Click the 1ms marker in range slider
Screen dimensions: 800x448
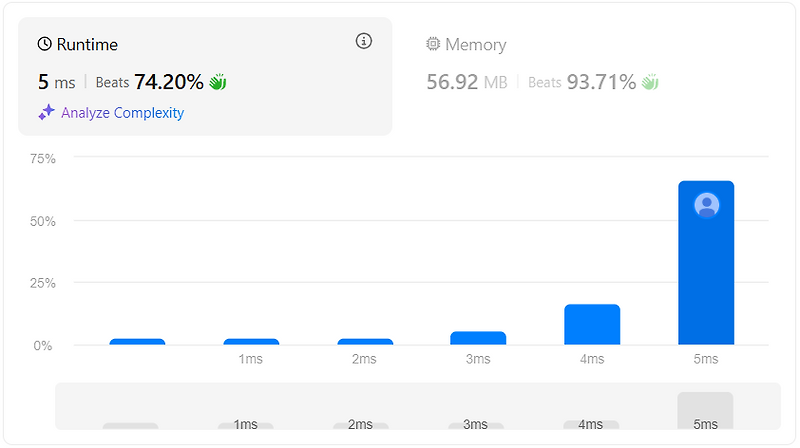click(x=245, y=426)
